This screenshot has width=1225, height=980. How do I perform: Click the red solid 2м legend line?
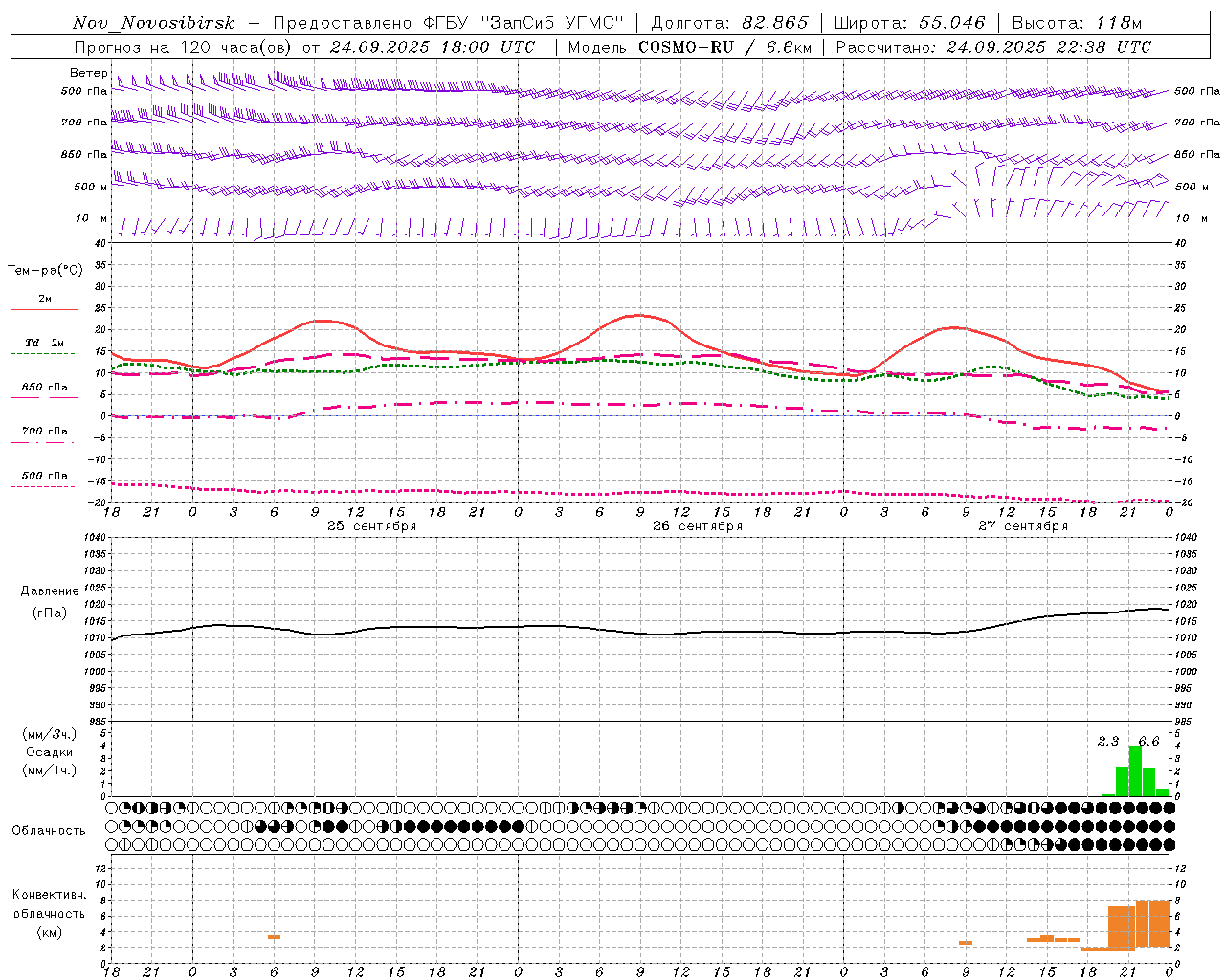click(44, 310)
